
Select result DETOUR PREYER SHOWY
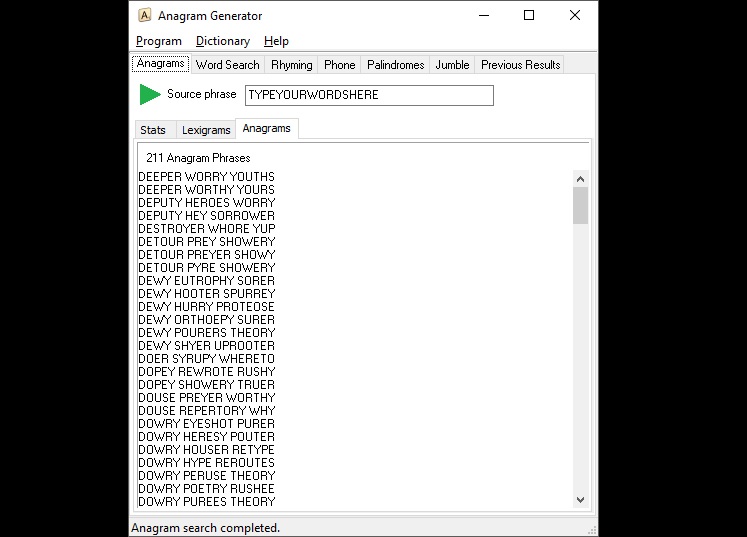[x=206, y=255]
